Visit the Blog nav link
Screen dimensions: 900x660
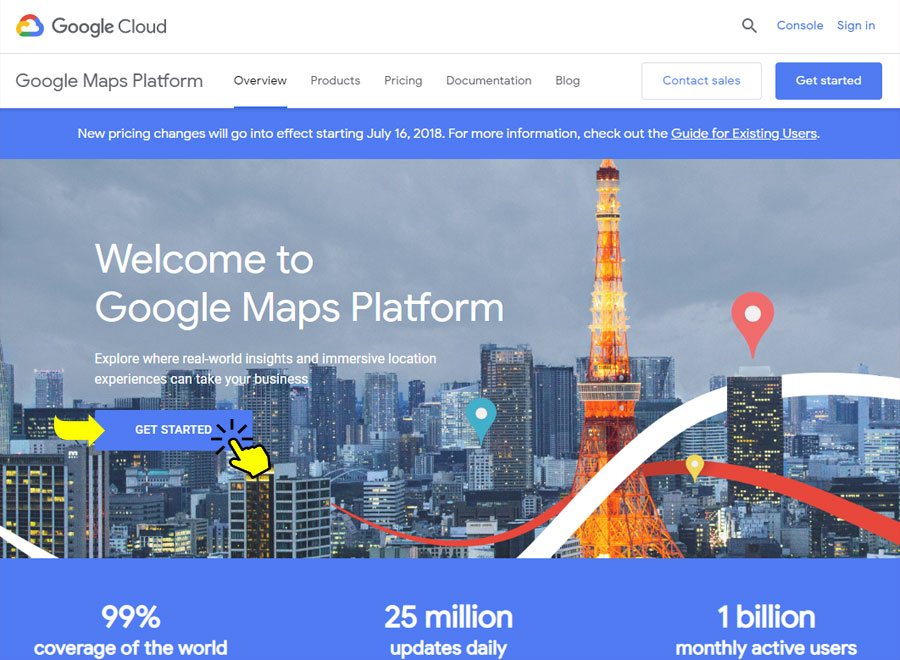coord(568,81)
